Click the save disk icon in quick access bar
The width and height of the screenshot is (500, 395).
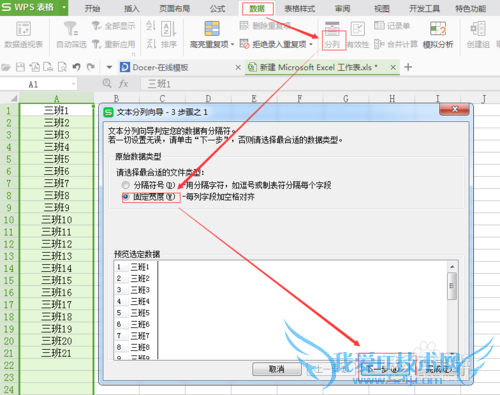(x=20, y=68)
